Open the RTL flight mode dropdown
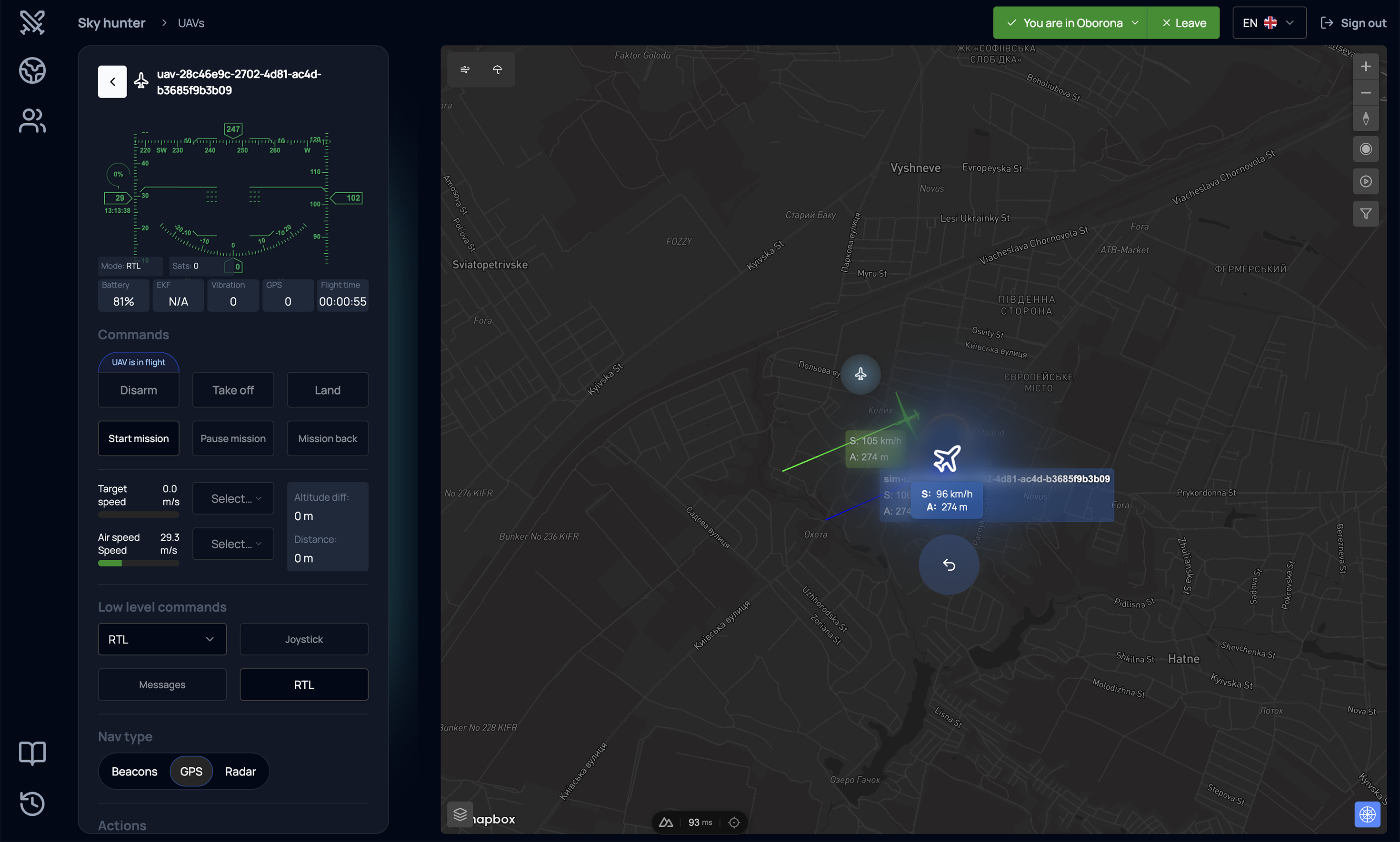The height and width of the screenshot is (842, 1400). pyautogui.click(x=162, y=639)
